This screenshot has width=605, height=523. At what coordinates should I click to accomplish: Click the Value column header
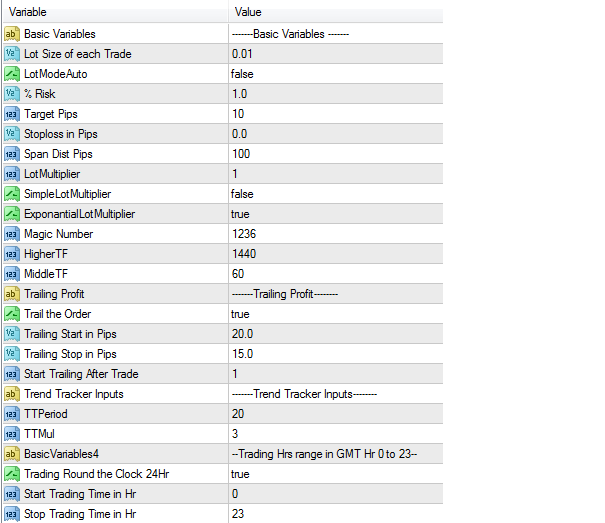[248, 12]
